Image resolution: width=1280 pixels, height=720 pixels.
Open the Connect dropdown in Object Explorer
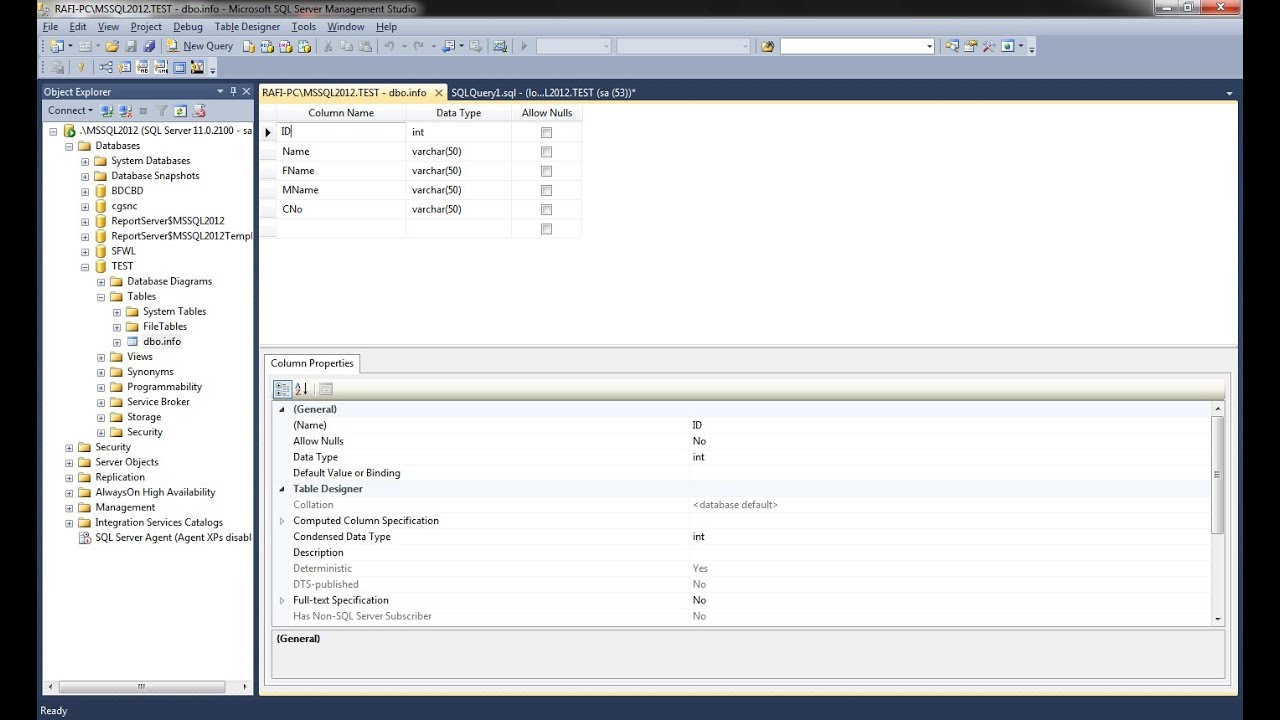pyautogui.click(x=71, y=111)
